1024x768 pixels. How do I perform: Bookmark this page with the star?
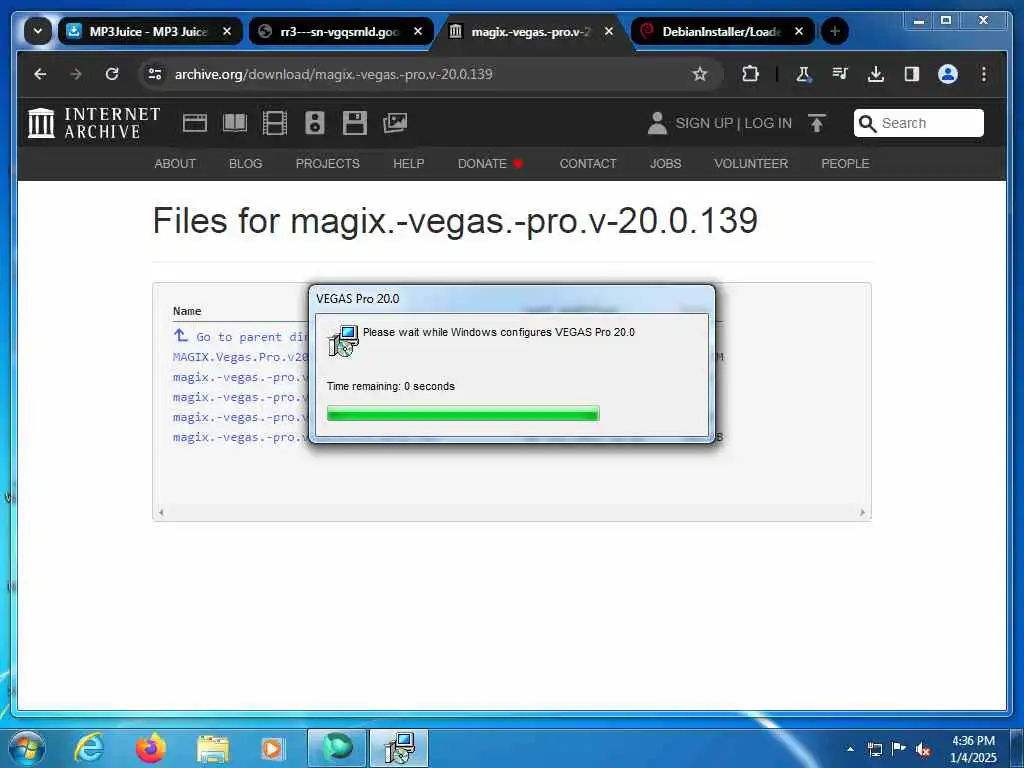click(x=699, y=74)
